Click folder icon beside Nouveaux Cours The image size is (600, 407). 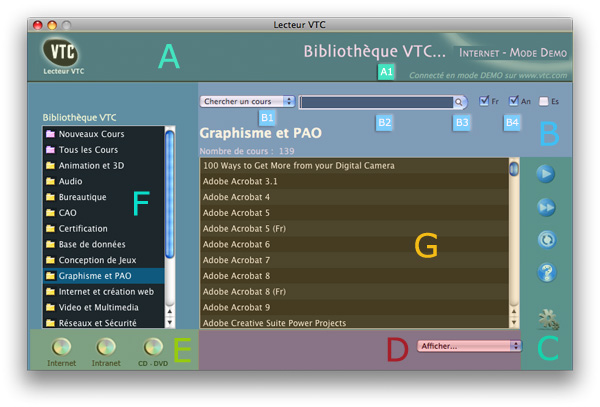coord(50,134)
